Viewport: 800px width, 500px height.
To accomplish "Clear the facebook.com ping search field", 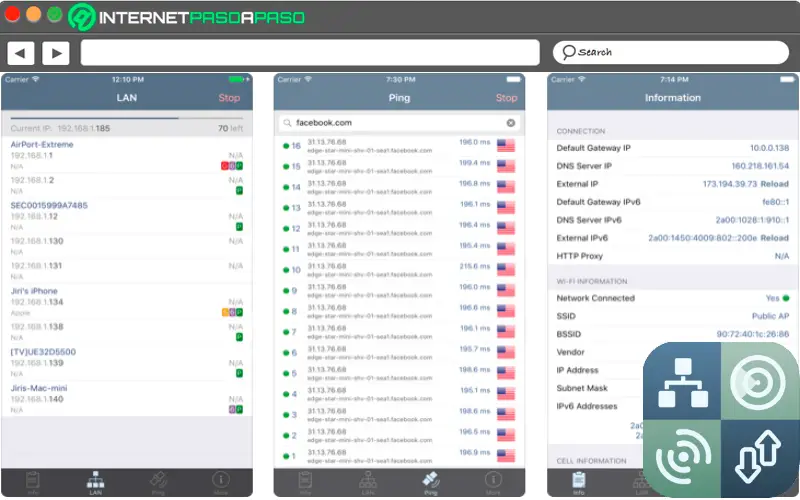I will [x=511, y=122].
